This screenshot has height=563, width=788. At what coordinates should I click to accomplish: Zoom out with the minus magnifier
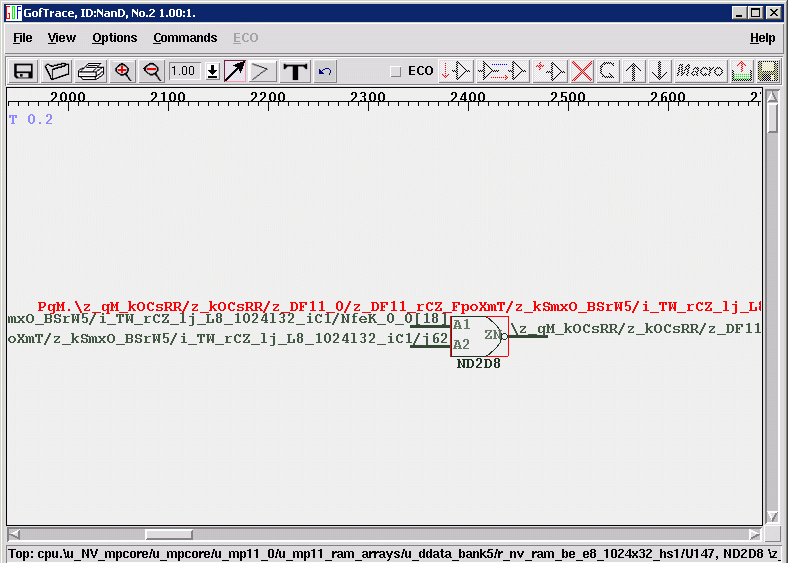[152, 71]
